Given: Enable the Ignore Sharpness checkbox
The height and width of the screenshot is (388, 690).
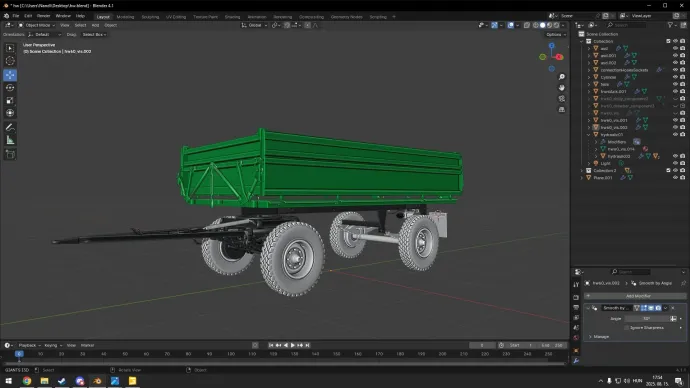Looking at the screenshot, I should 627,328.
